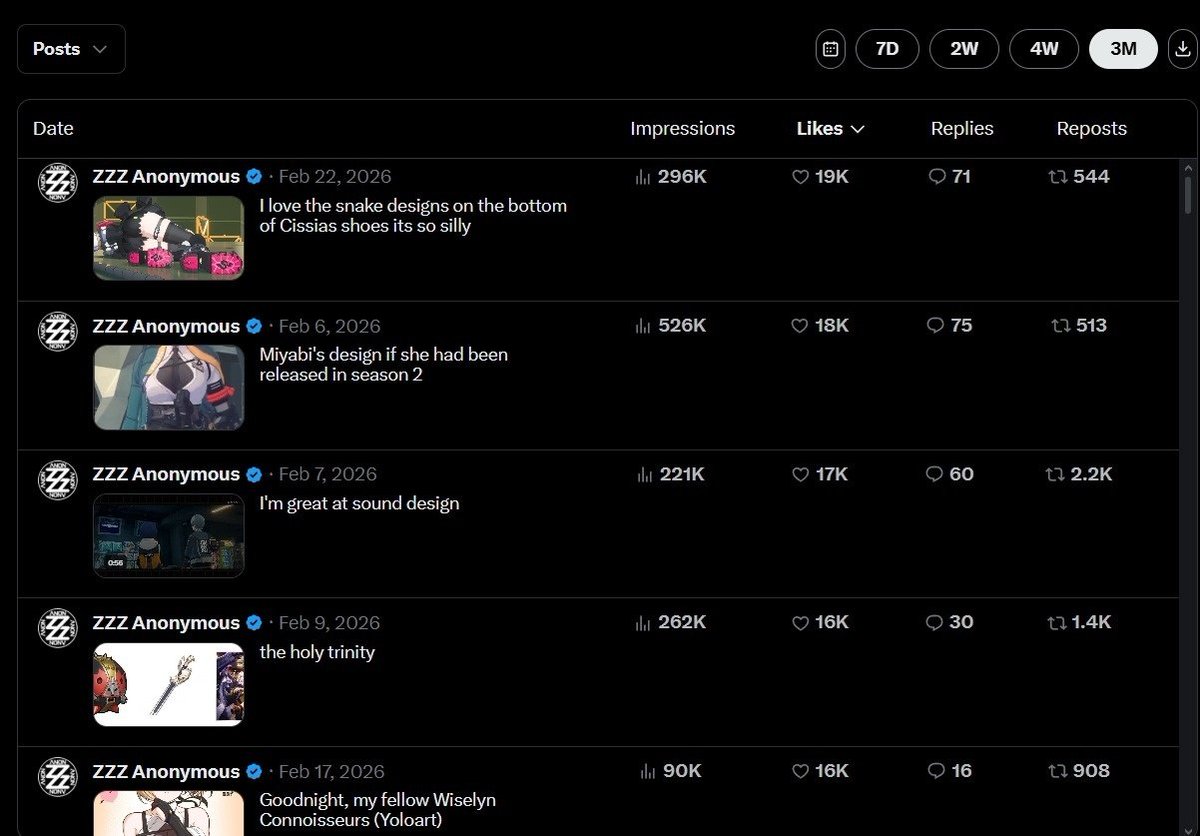Click text "I'm great at sound design"
This screenshot has width=1200, height=836.
coord(359,503)
